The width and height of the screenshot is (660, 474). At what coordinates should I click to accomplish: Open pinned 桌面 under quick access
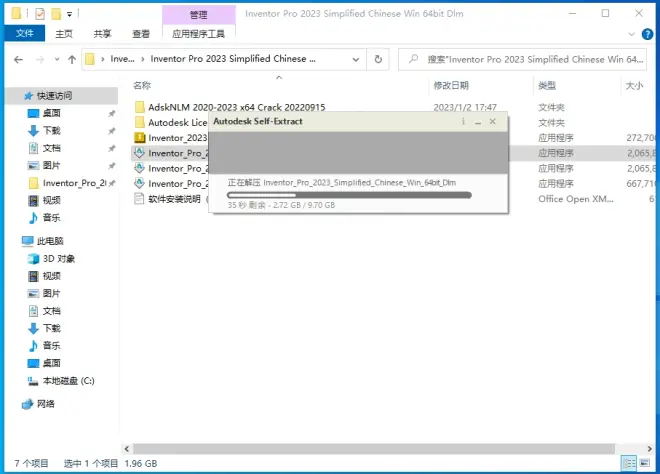coord(51,113)
